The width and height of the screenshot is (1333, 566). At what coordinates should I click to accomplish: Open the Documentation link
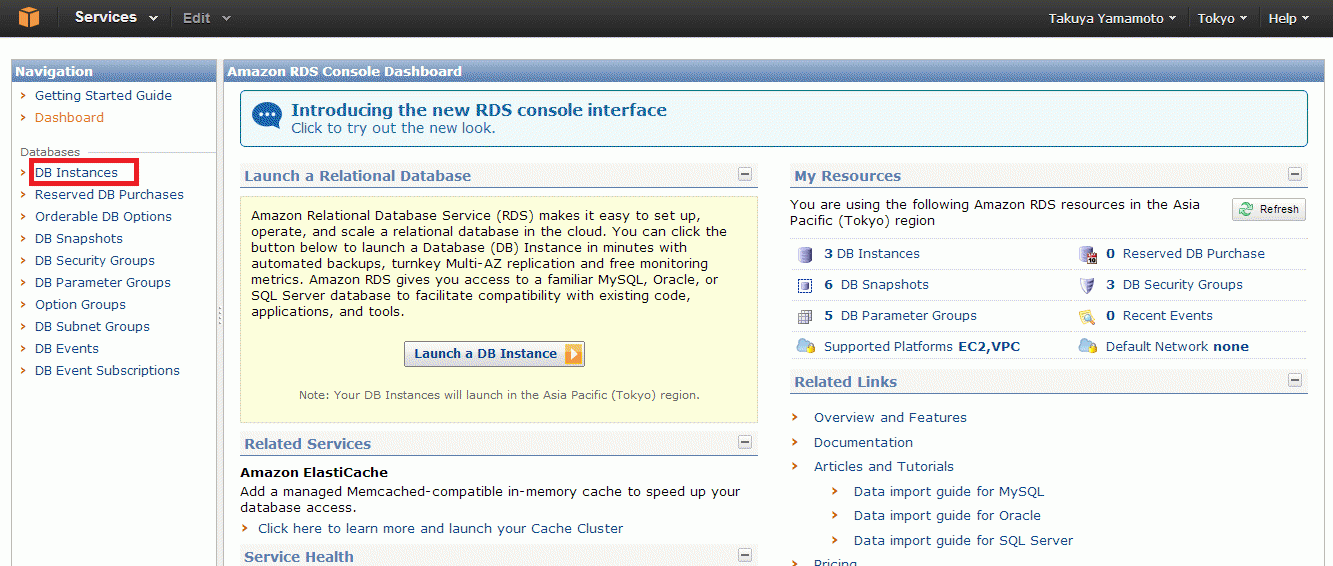coord(863,443)
